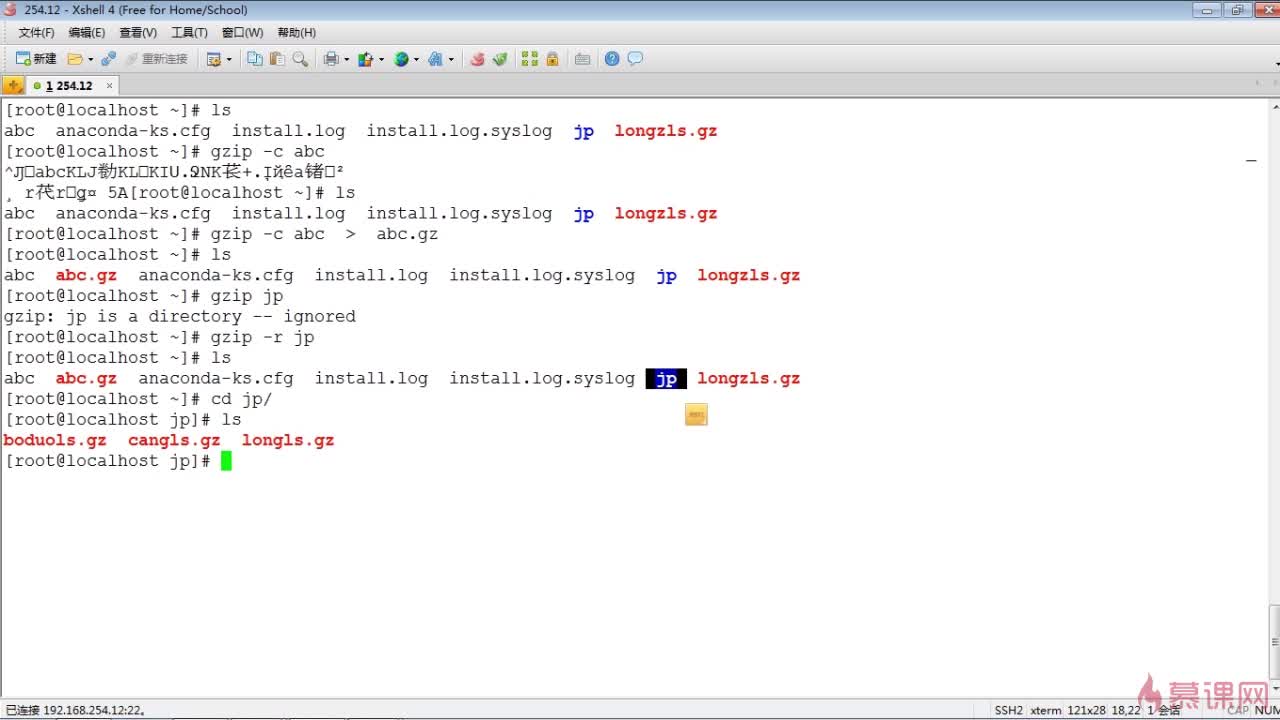Click the padlock lock-screen icon
This screenshot has width=1280, height=720.
coord(552,59)
